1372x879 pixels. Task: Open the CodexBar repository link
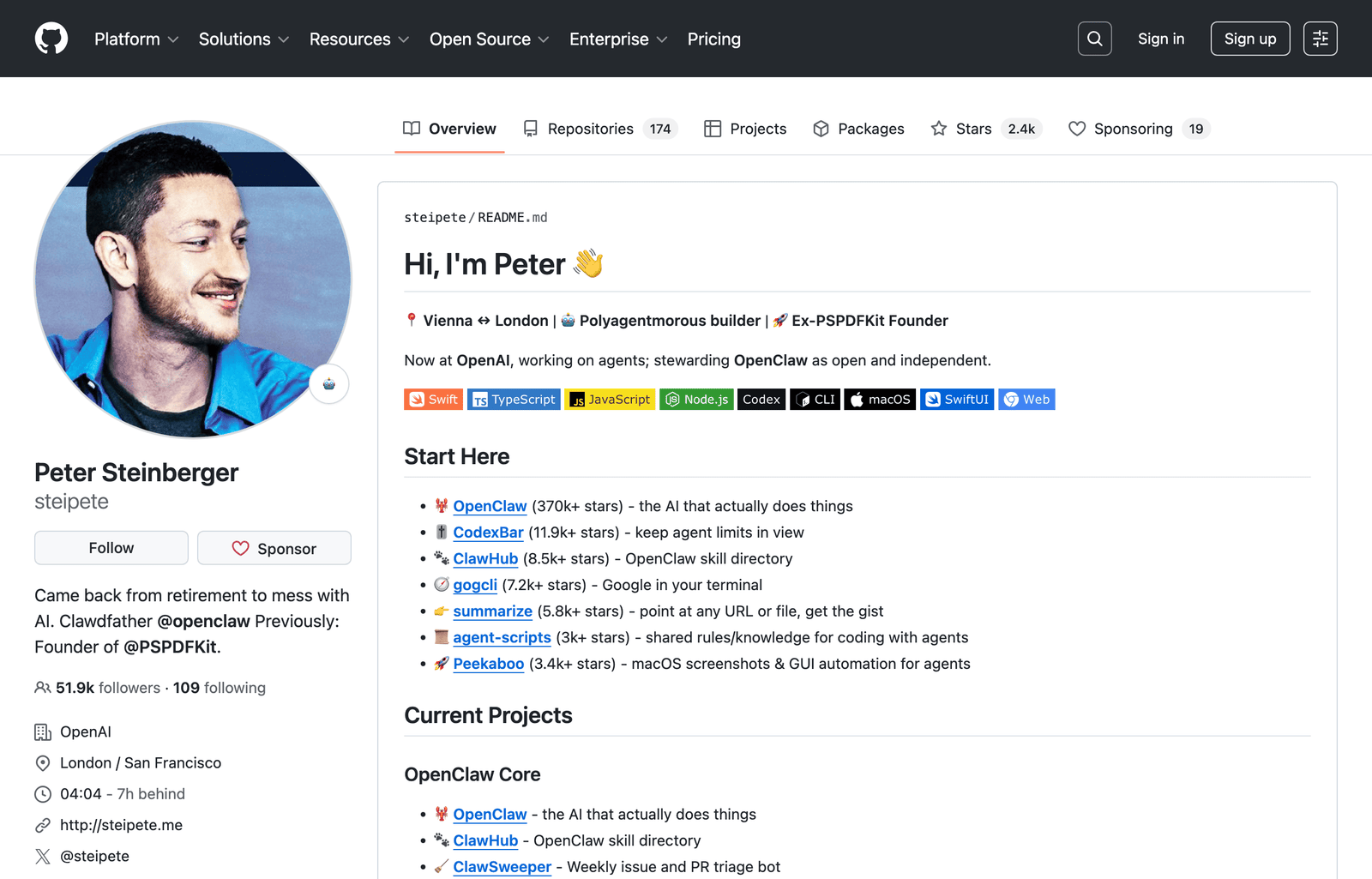coord(488,533)
